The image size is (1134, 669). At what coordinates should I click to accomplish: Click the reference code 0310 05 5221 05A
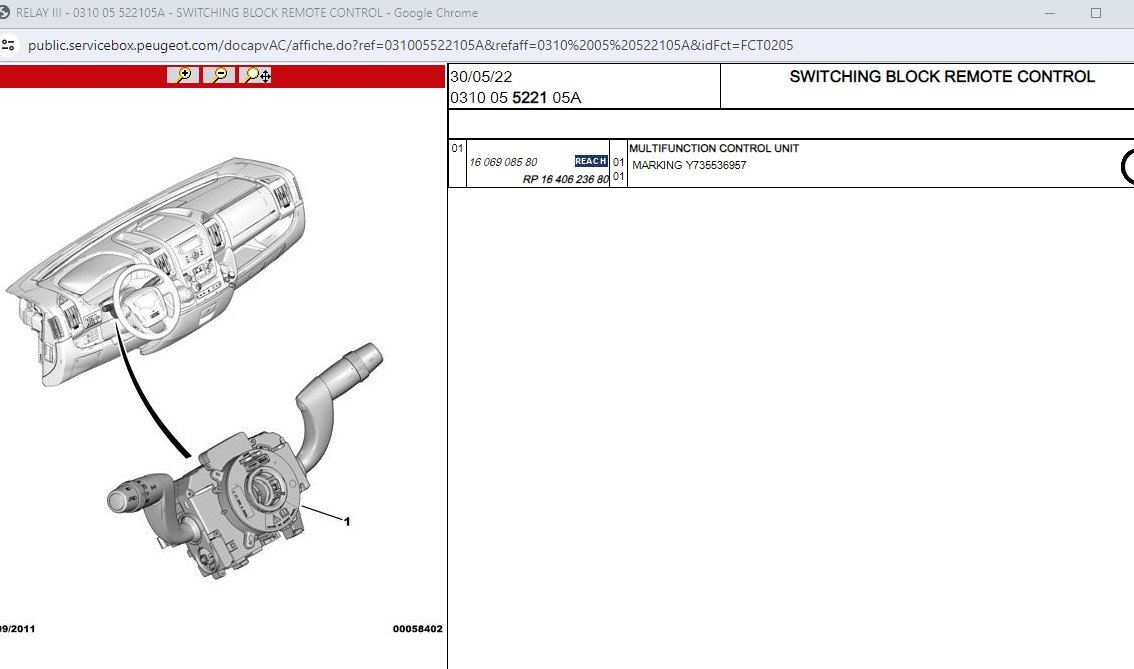click(x=516, y=98)
